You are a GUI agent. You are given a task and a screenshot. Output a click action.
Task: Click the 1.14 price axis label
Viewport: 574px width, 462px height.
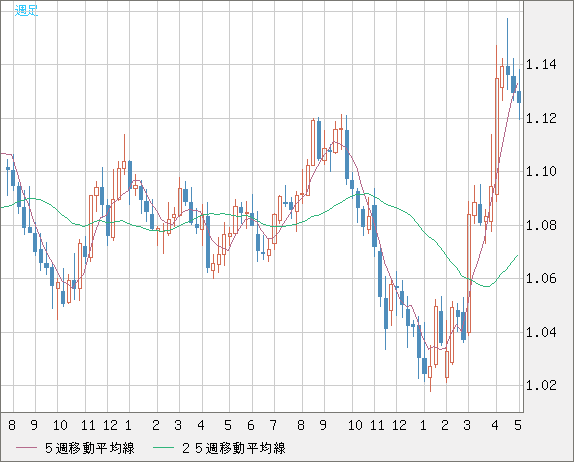541,65
